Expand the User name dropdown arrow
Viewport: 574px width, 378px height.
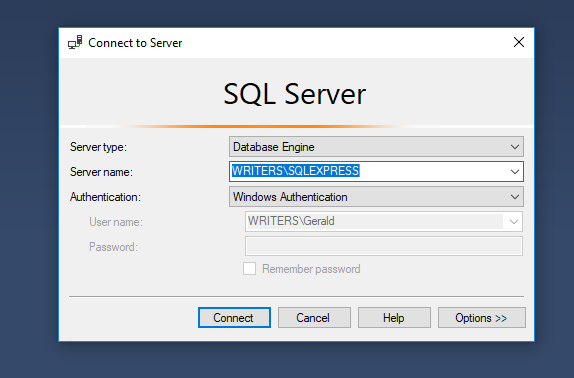(x=514, y=221)
